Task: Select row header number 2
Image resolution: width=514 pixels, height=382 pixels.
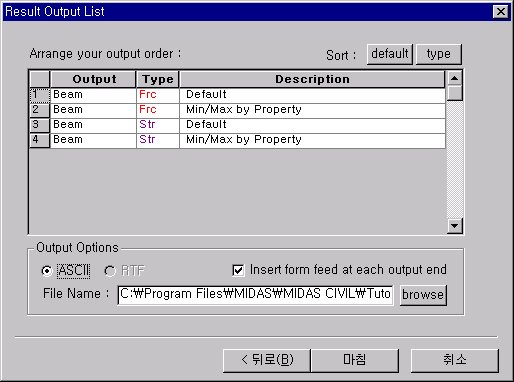Action: point(39,110)
